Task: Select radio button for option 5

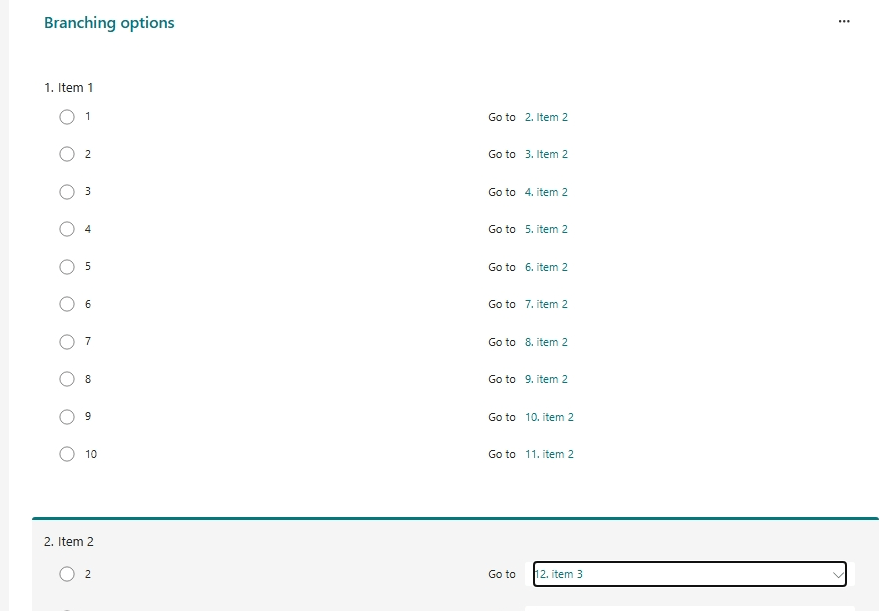Action: [x=67, y=266]
